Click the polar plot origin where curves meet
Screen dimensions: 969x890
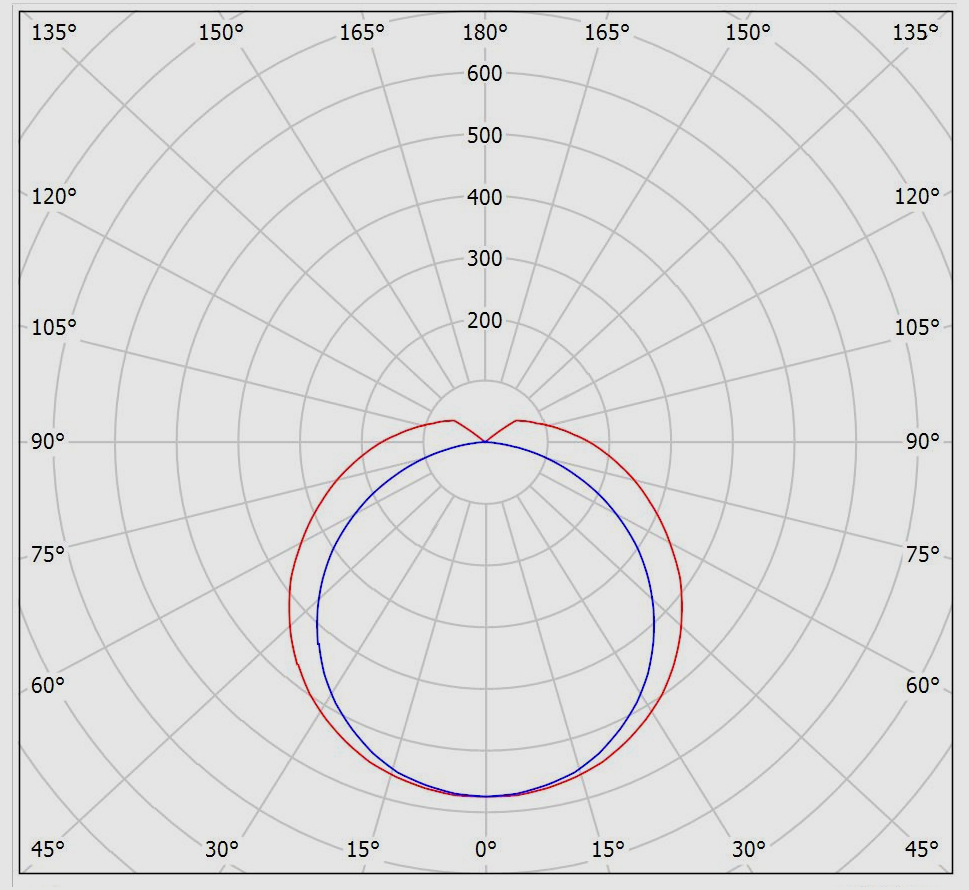[x=485, y=441]
